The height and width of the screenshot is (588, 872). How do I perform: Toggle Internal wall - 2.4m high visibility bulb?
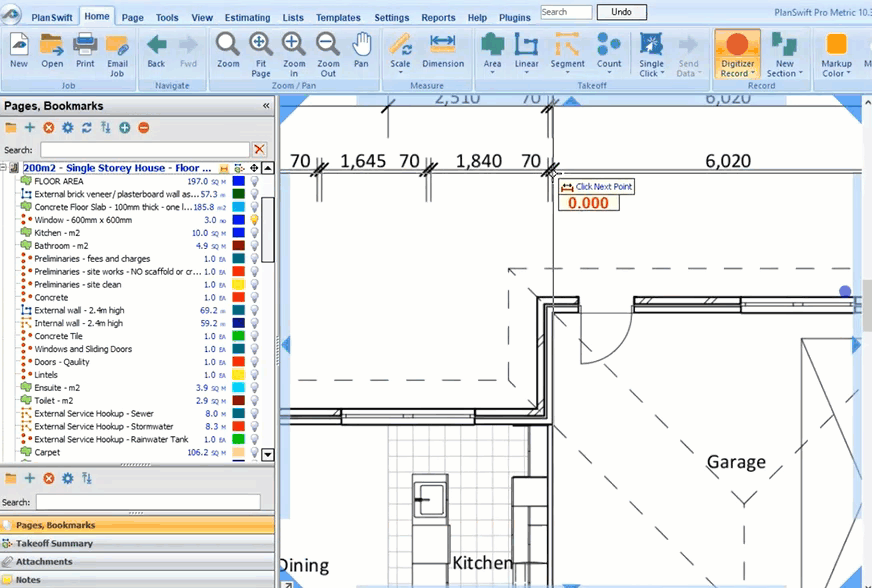tap(254, 323)
